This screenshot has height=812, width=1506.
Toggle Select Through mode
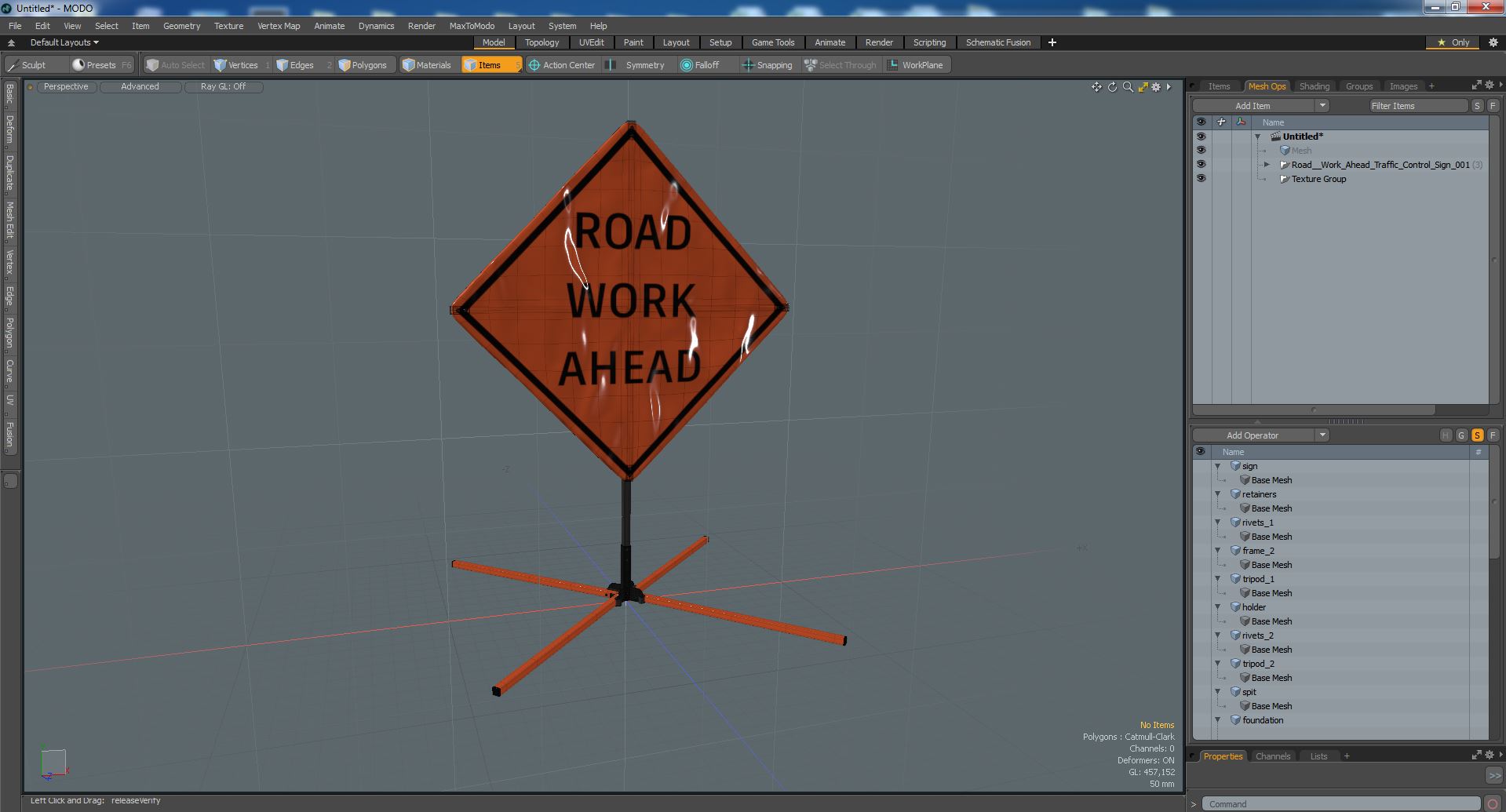(841, 65)
